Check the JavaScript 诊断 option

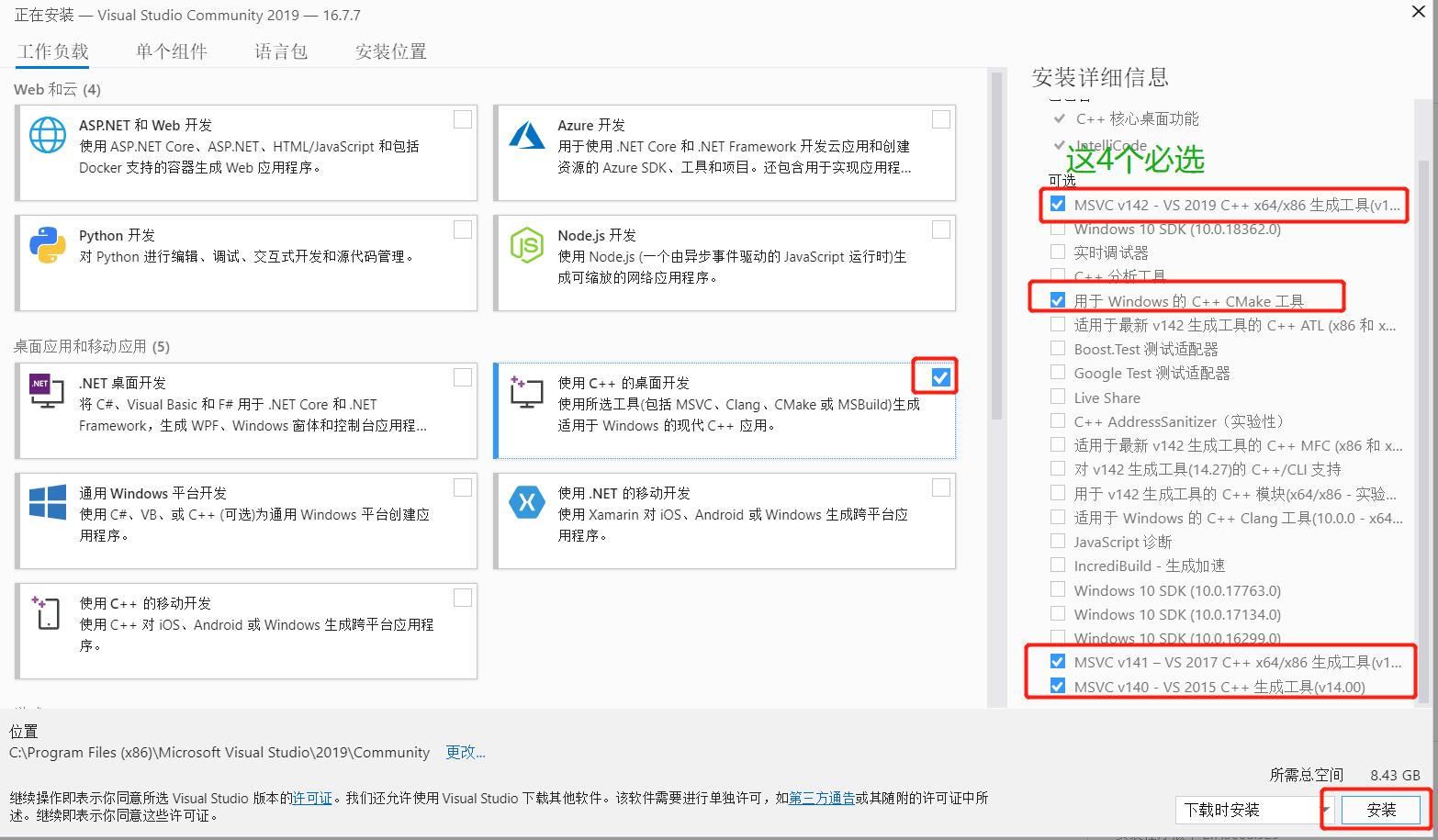[x=1058, y=542]
